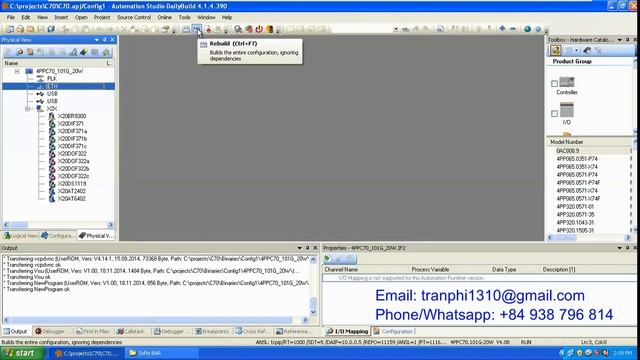The width and height of the screenshot is (640, 360).
Task: Pin the Physical View panel
Action: (105, 40)
